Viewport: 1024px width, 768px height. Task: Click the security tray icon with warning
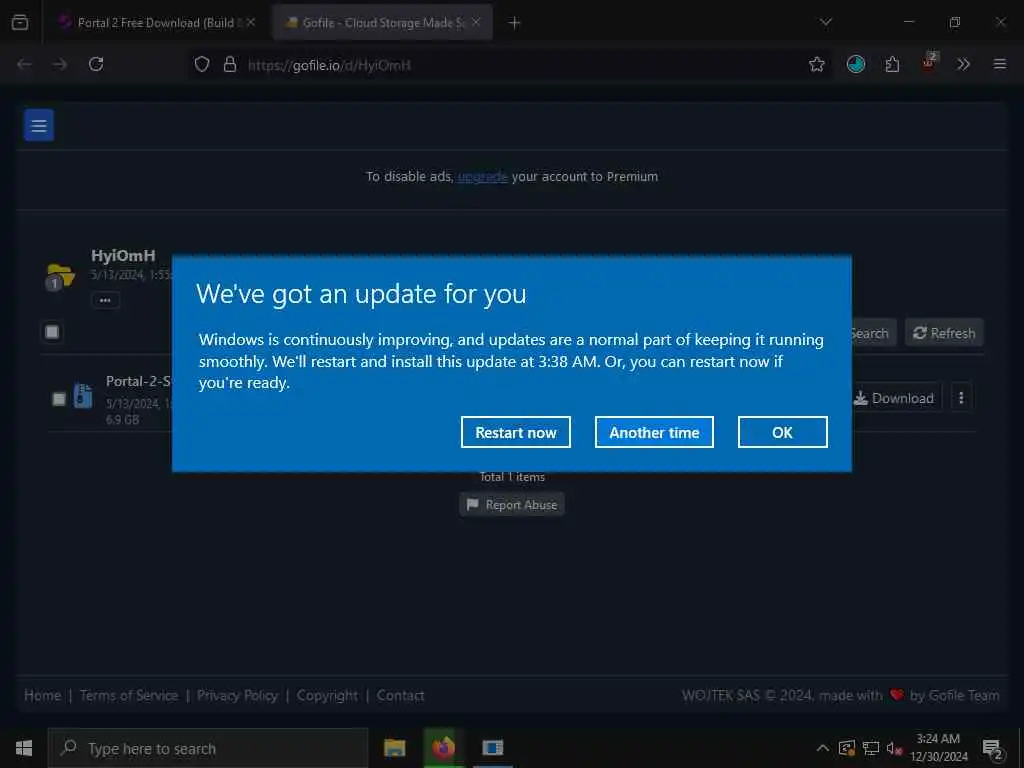pos(846,748)
